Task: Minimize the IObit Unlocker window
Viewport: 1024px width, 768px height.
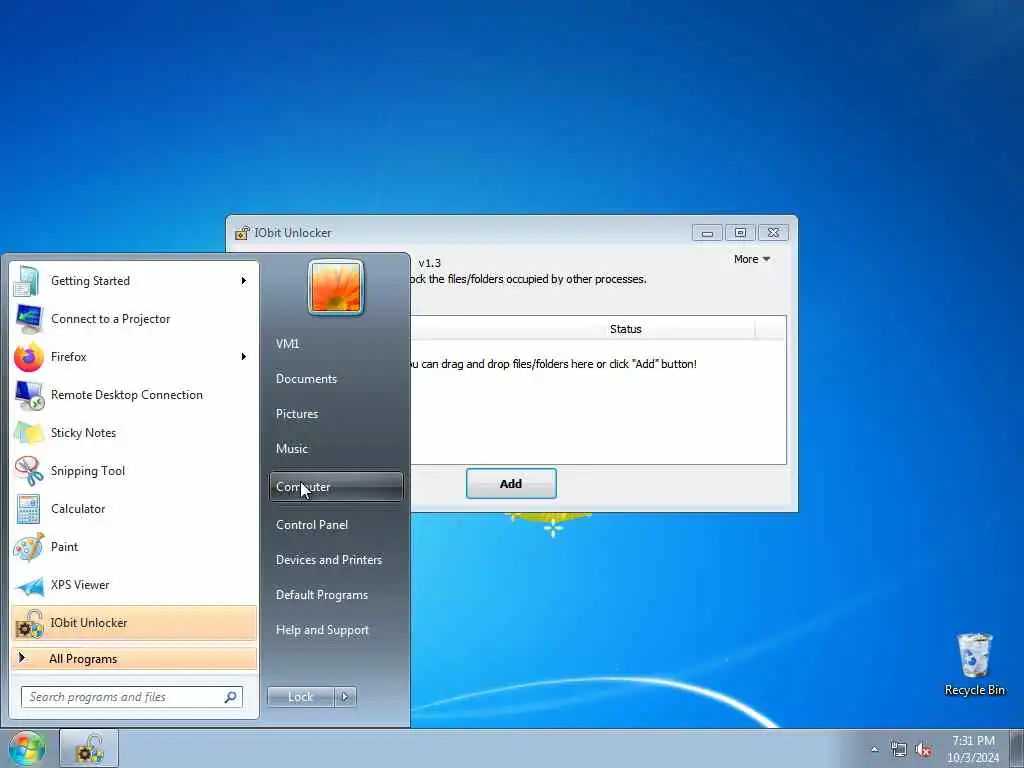Action: [x=707, y=233]
